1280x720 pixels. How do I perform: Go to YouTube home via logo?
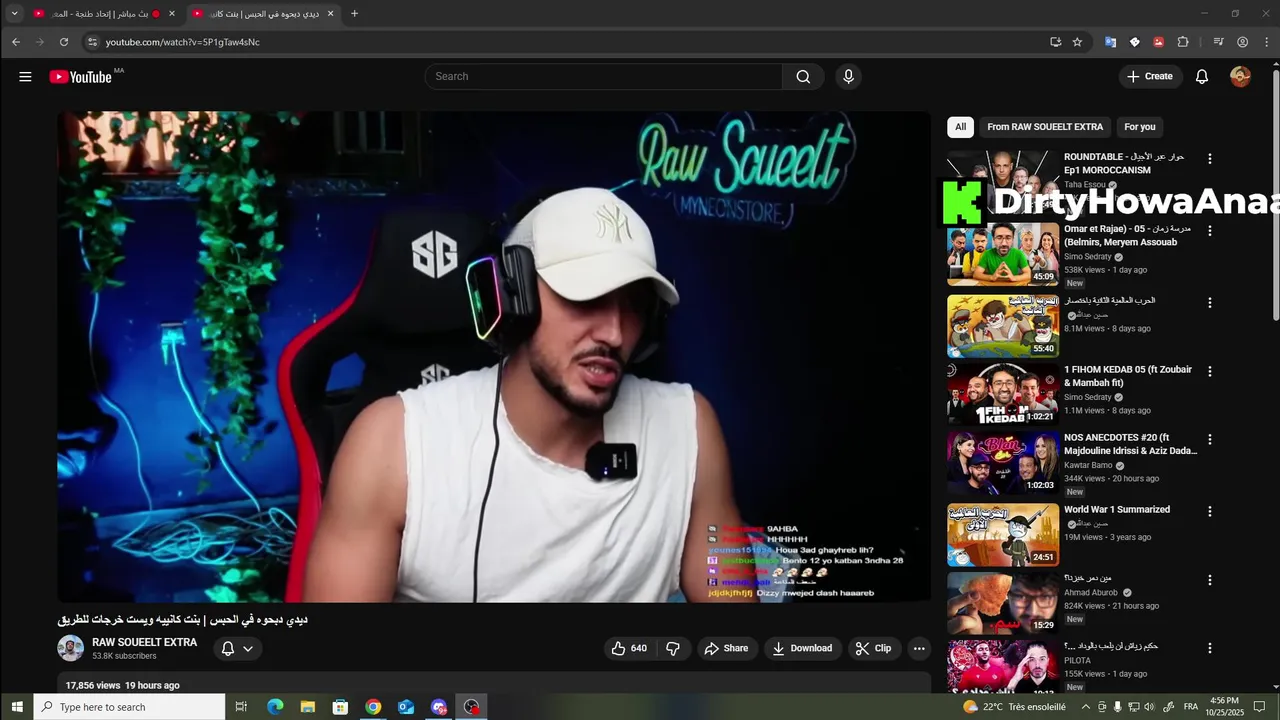pyautogui.click(x=81, y=77)
